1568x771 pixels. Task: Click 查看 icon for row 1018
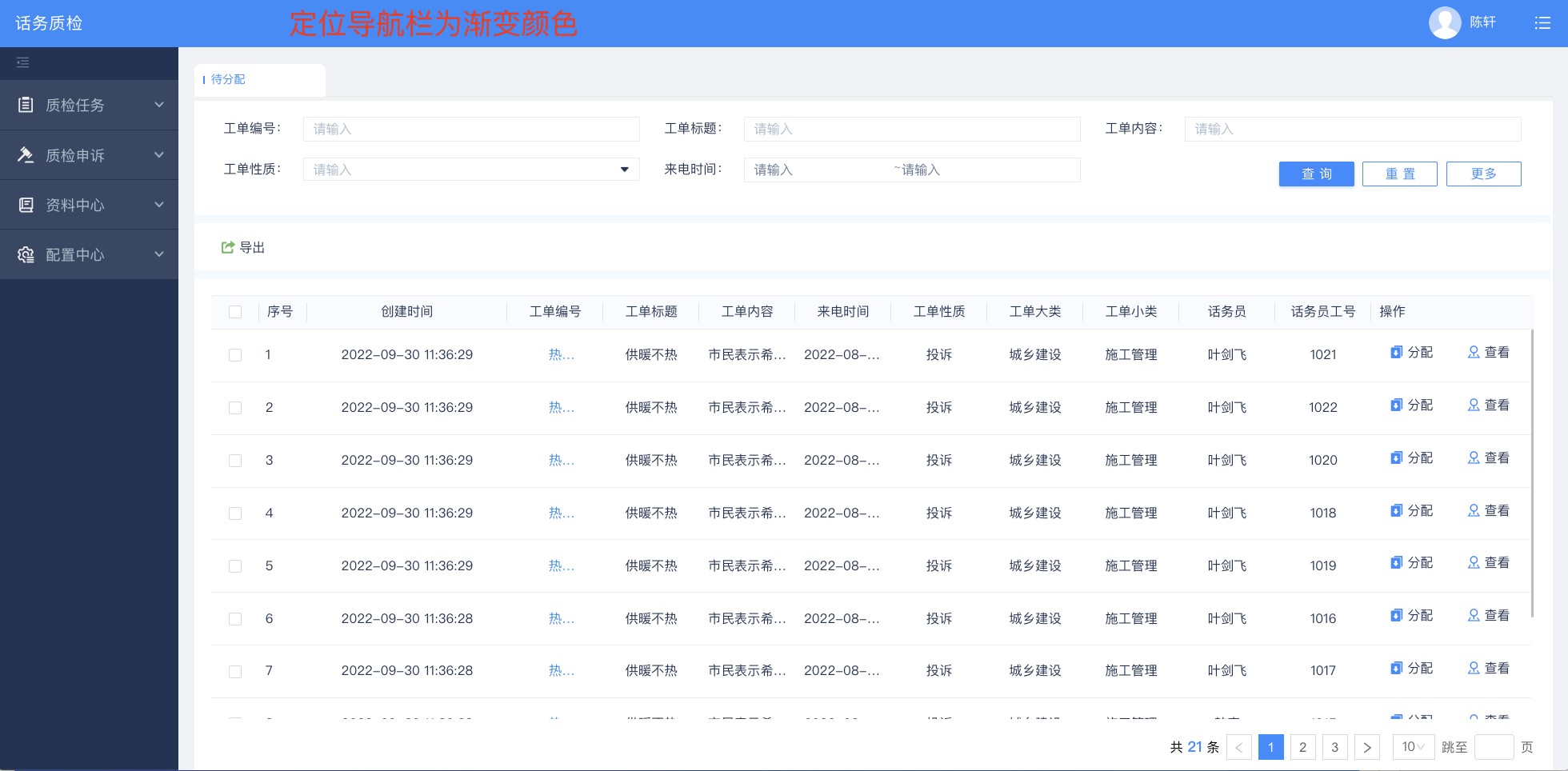click(1474, 510)
